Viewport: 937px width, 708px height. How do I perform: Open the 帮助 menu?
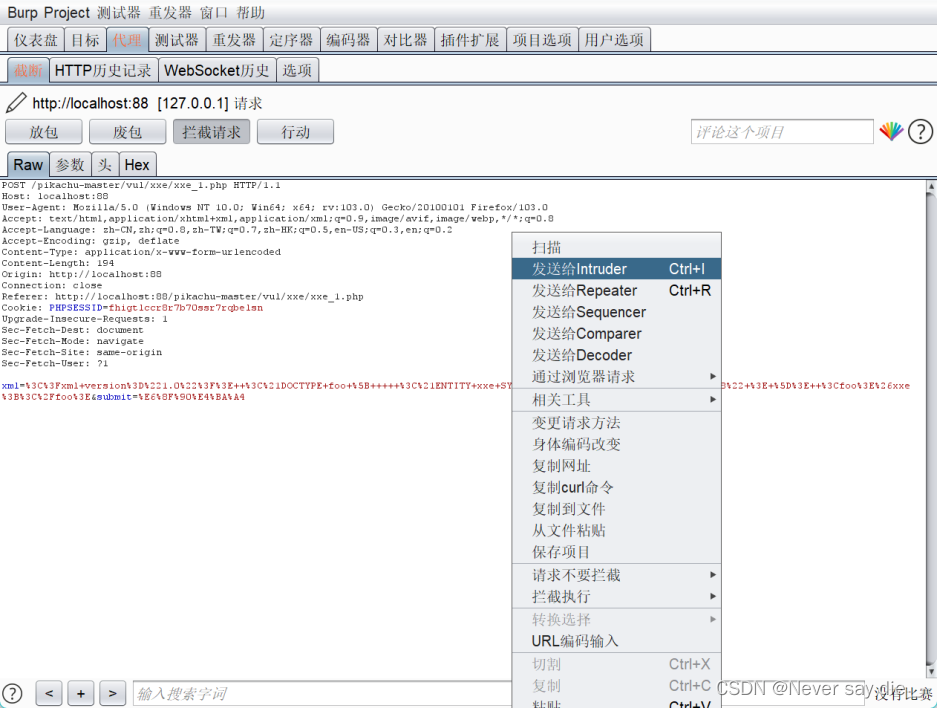(x=250, y=13)
